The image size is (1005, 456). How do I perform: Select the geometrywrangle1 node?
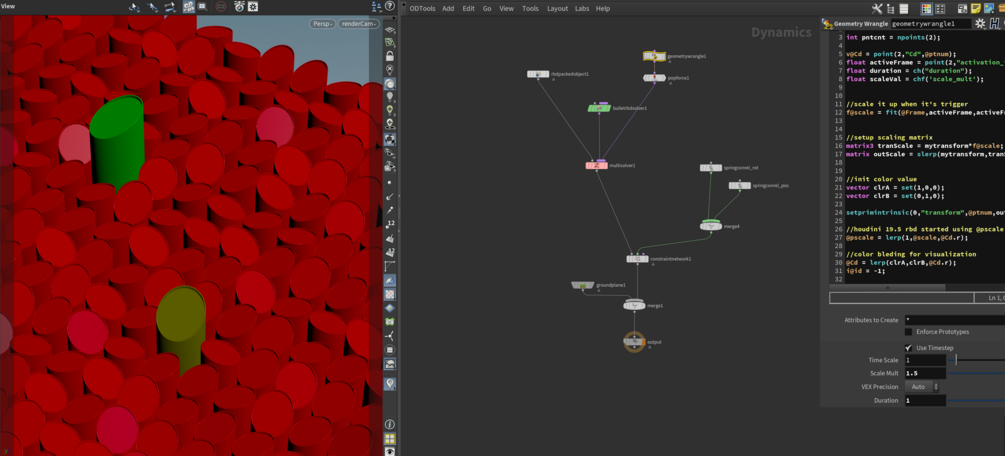(654, 56)
